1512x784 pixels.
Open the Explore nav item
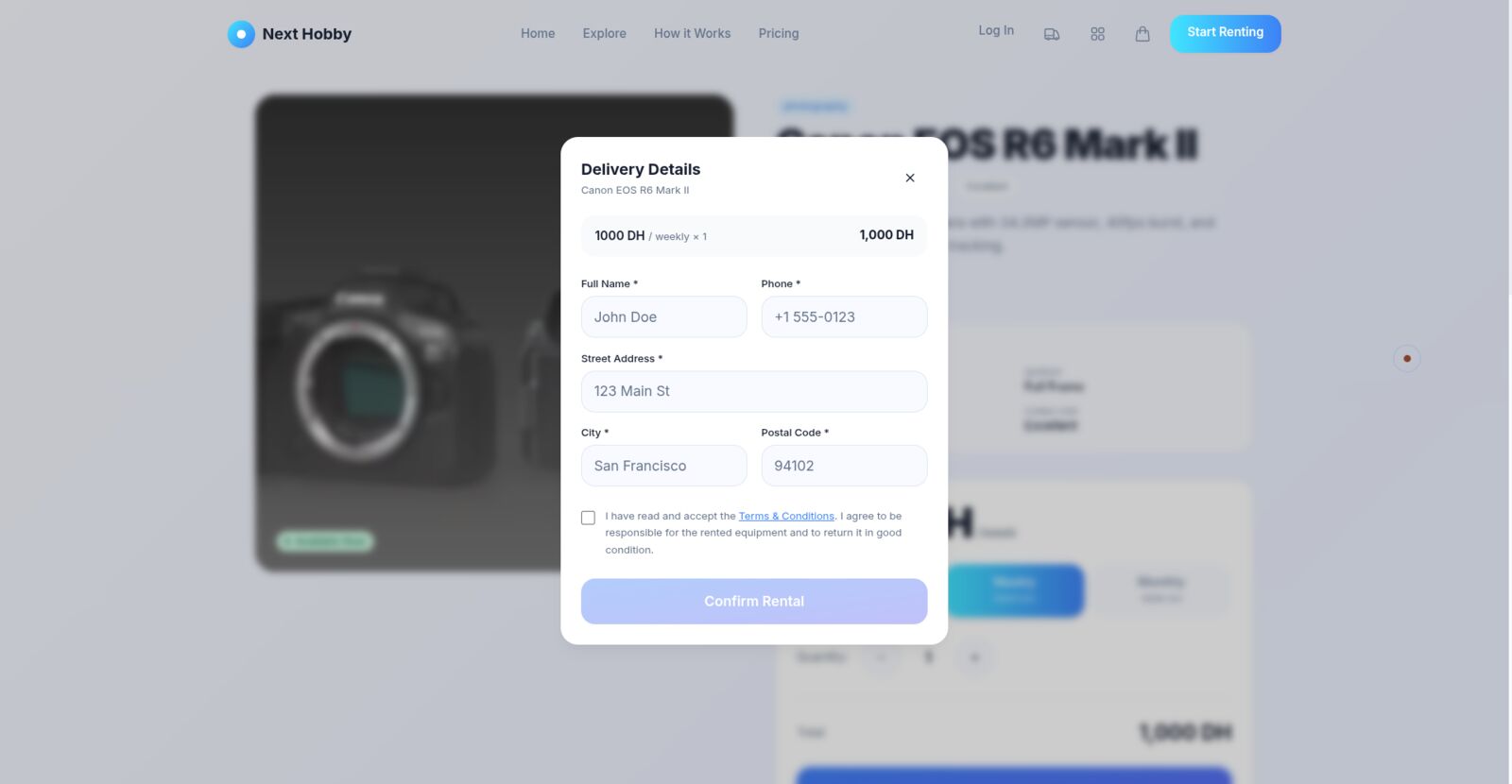coord(605,33)
